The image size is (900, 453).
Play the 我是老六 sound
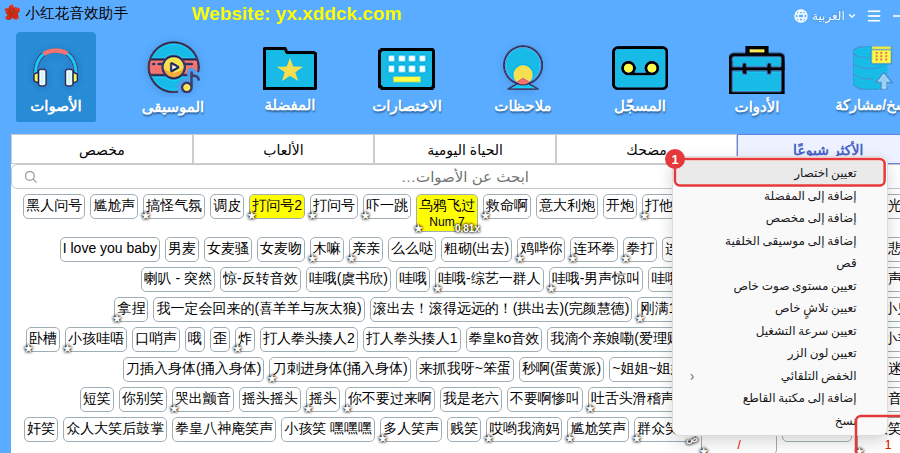(471, 399)
